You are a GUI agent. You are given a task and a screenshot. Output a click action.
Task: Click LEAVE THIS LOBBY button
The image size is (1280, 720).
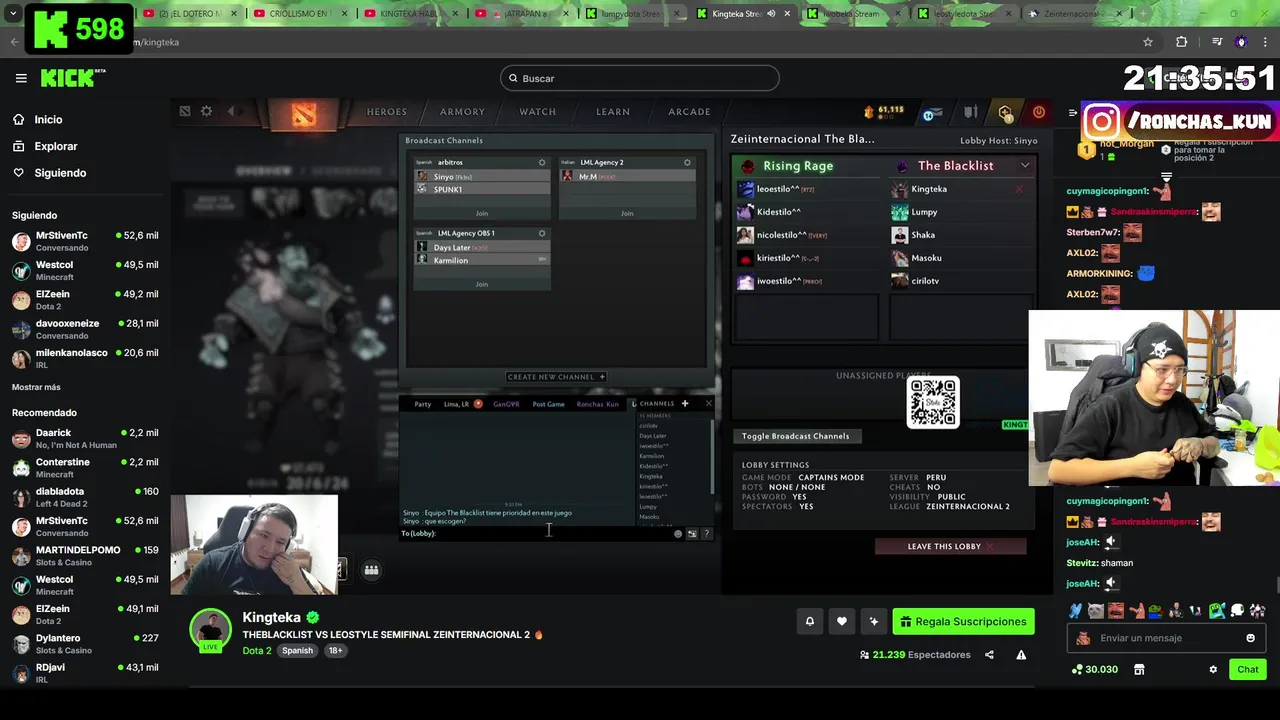pyautogui.click(x=950, y=546)
